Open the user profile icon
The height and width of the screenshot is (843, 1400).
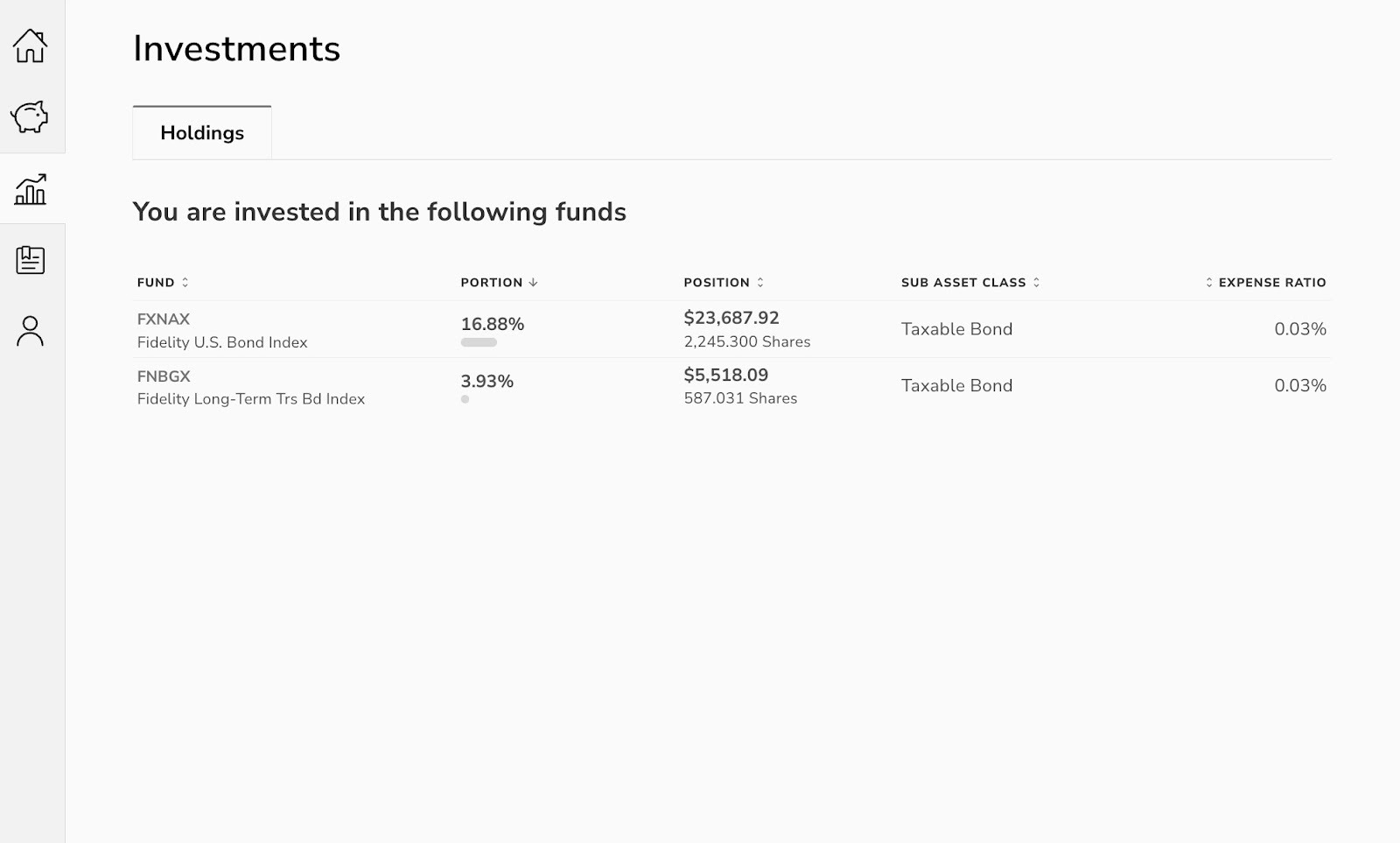(30, 331)
